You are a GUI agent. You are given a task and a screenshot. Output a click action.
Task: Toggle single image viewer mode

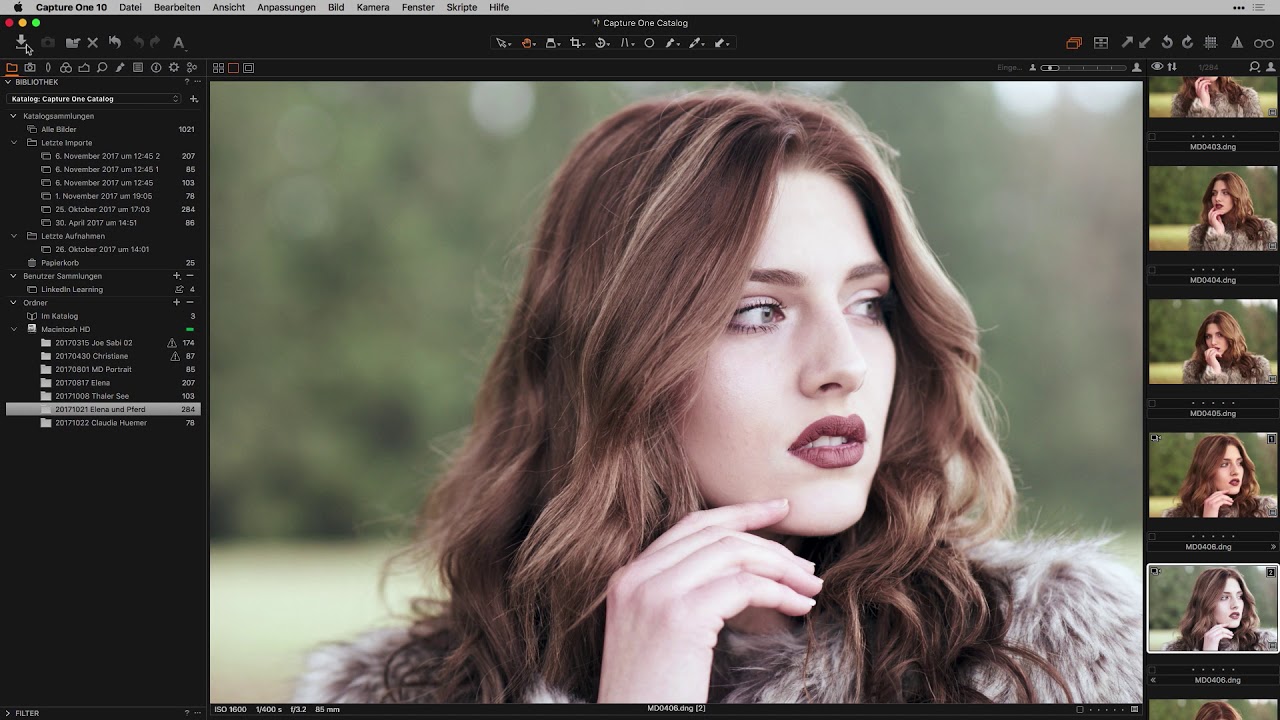(x=233, y=68)
